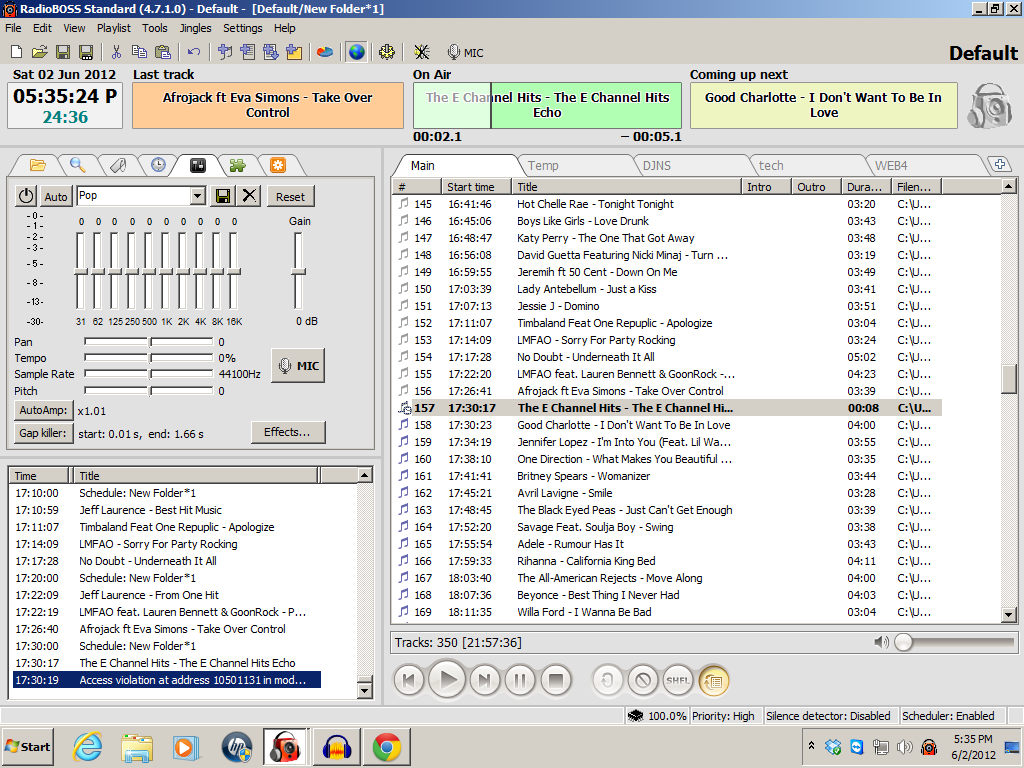This screenshot has height=768, width=1024.
Task: Open the clock scheduler tab
Action: click(x=158, y=165)
